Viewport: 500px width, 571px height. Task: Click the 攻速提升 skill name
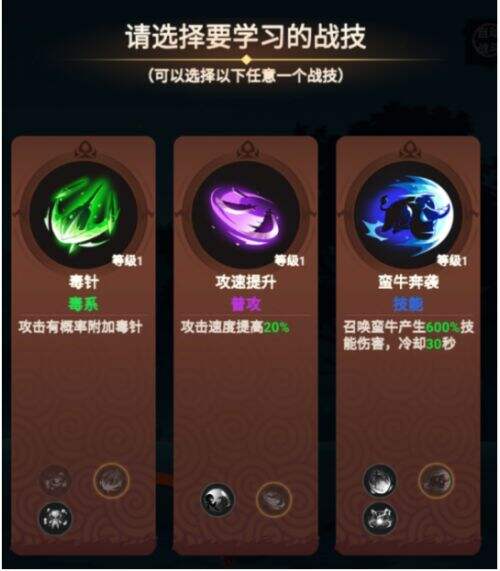(246, 282)
